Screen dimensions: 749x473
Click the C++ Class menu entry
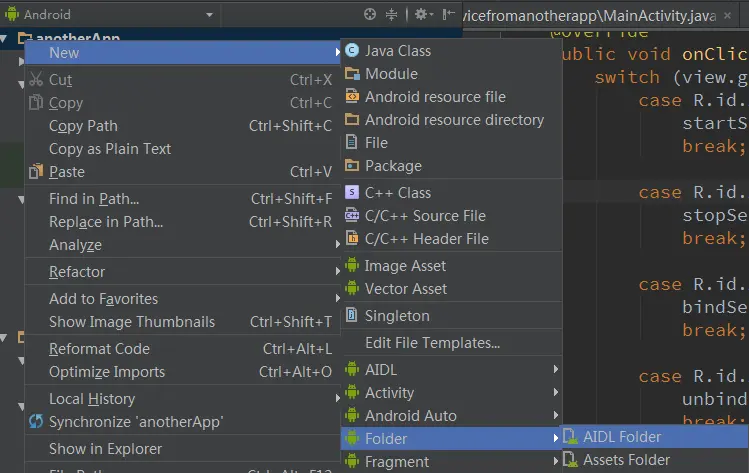tap(398, 192)
